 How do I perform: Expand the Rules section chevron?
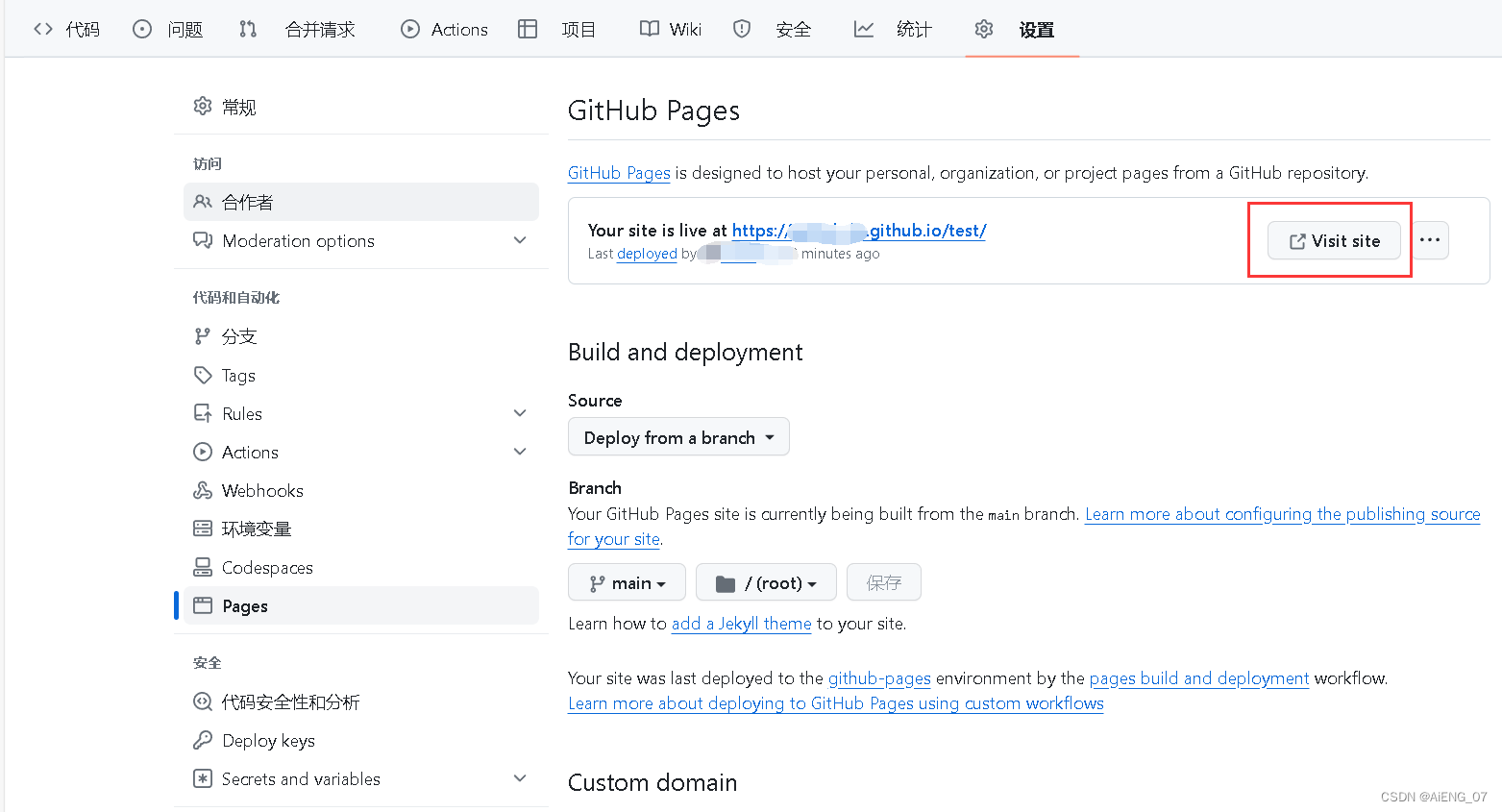click(520, 413)
